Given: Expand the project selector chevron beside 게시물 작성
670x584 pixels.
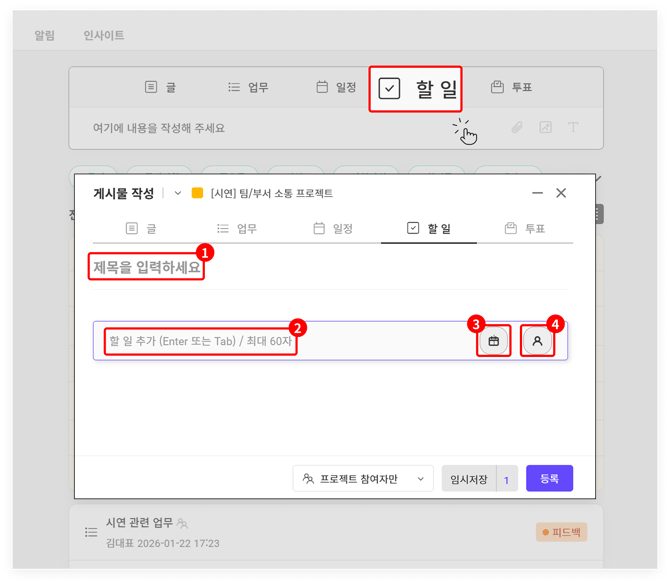Looking at the screenshot, I should tap(178, 193).
